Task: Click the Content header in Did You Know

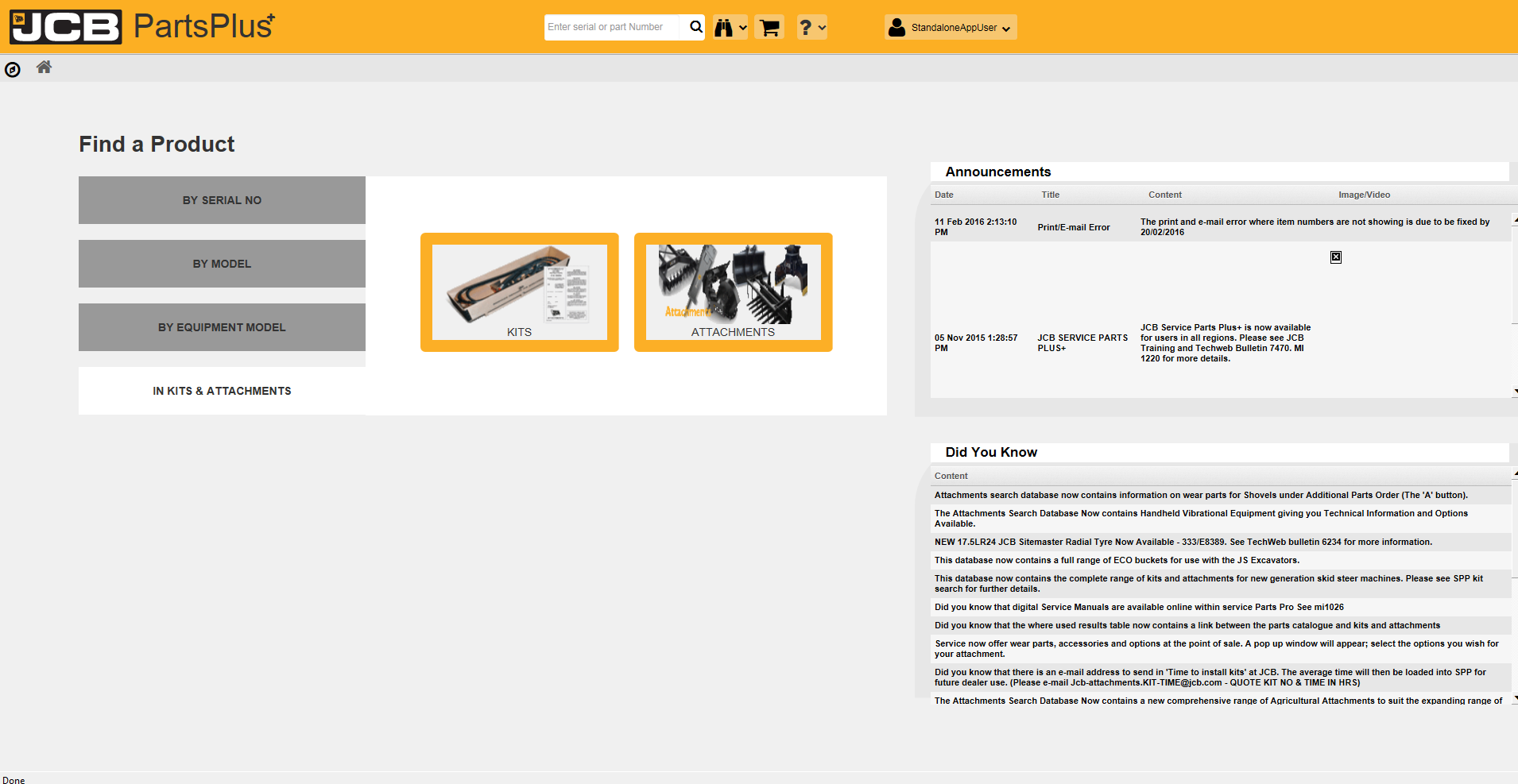Action: point(951,476)
